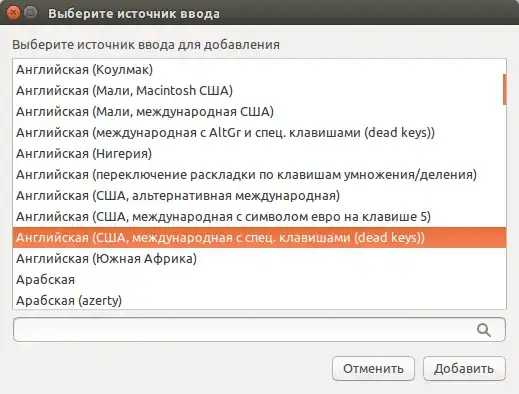Click the magnifier search icon

pyautogui.click(x=483, y=330)
